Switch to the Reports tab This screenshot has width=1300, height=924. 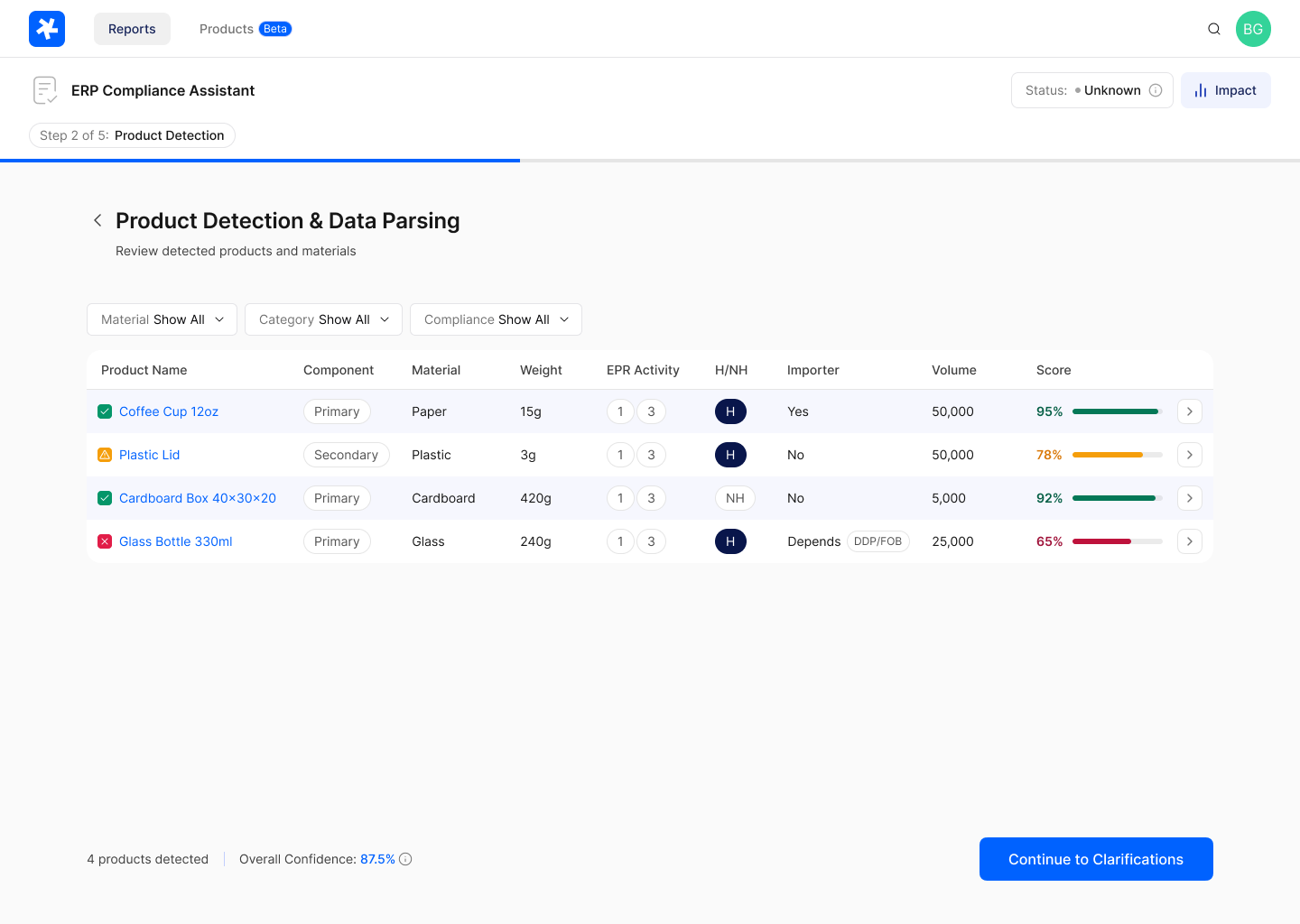132,28
